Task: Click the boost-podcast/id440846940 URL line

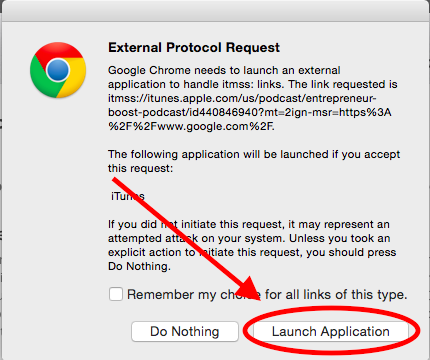Action: click(250, 112)
